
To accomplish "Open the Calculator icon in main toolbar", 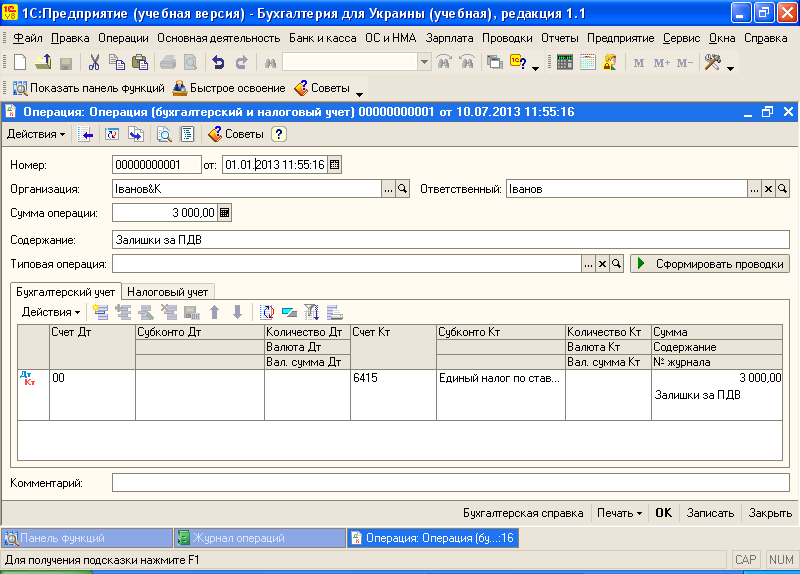I will 565,63.
